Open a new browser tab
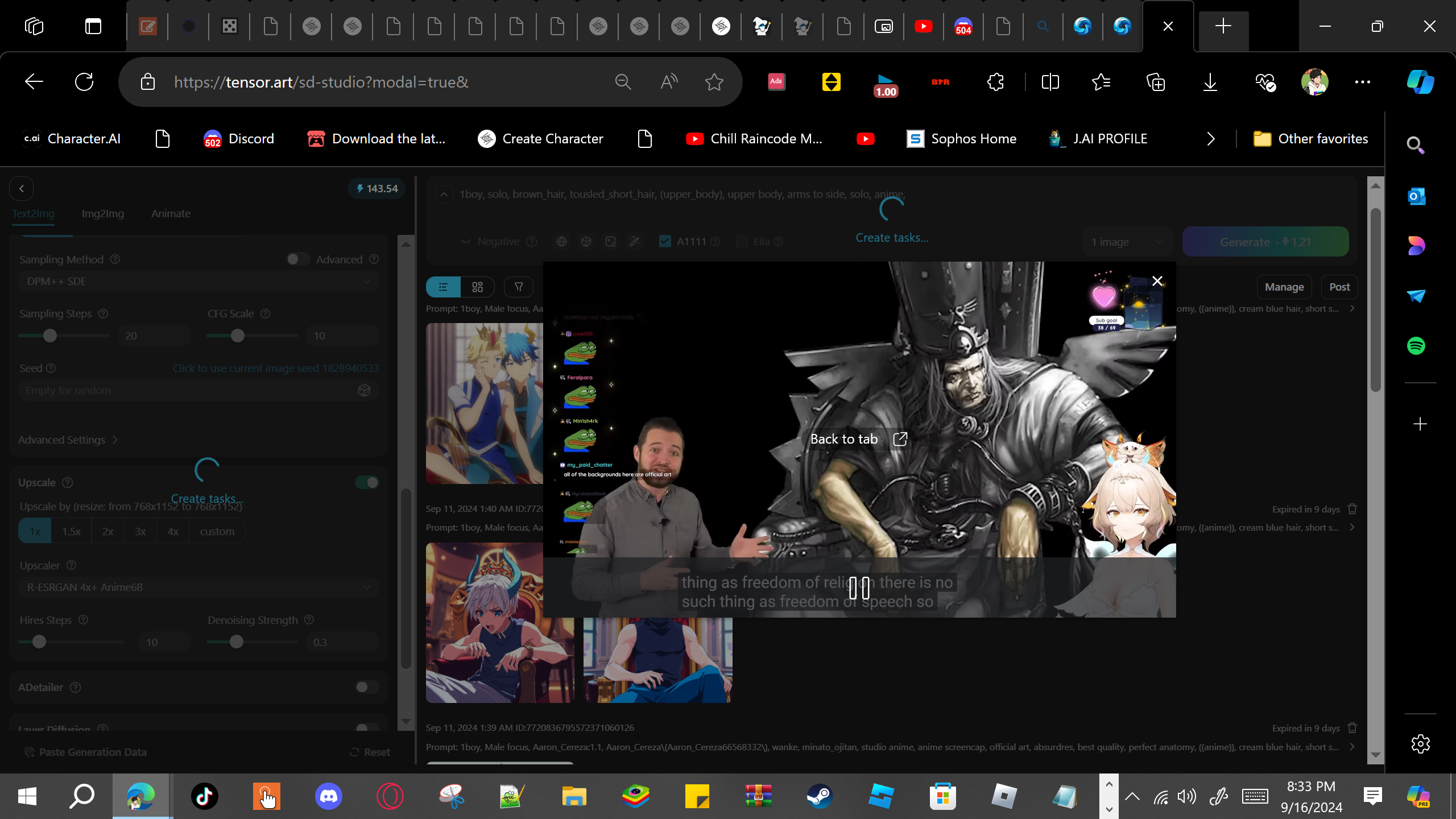1456x819 pixels. tap(1223, 26)
